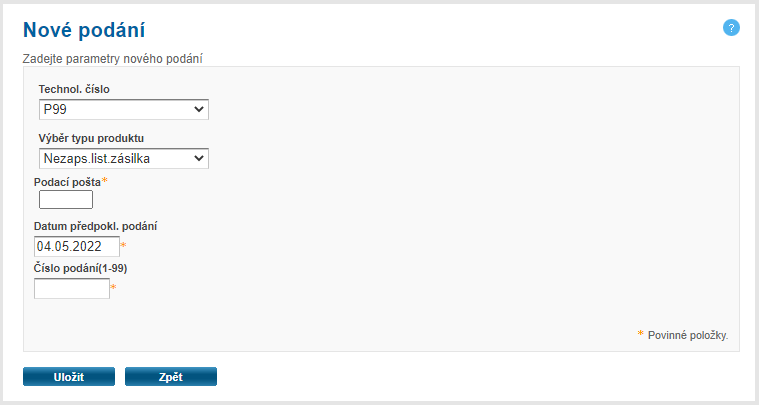Expand the Výběr typu produktu dropdown
Screen dimensions: 760x405
123,158
